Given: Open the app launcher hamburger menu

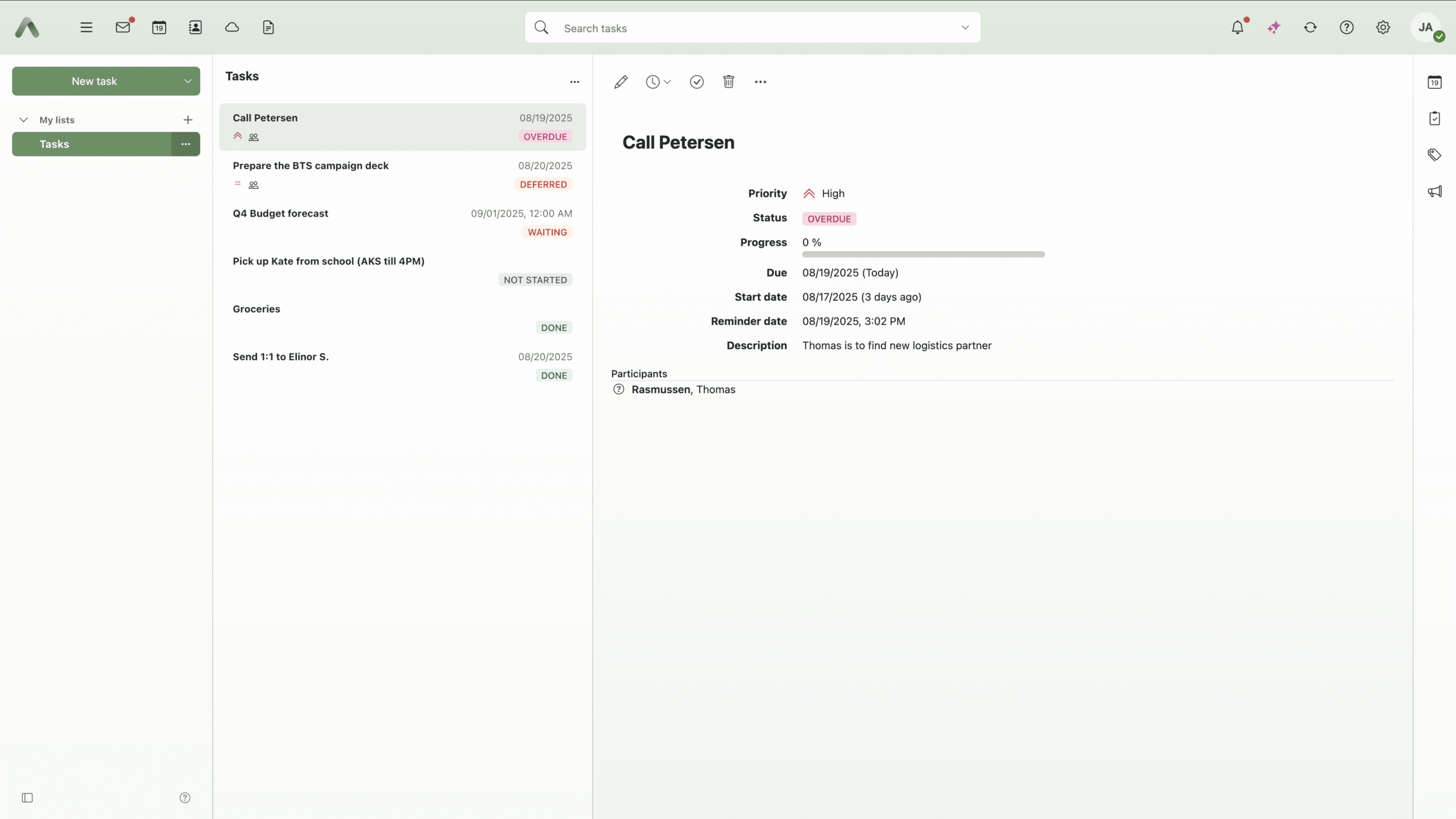Looking at the screenshot, I should click(86, 27).
